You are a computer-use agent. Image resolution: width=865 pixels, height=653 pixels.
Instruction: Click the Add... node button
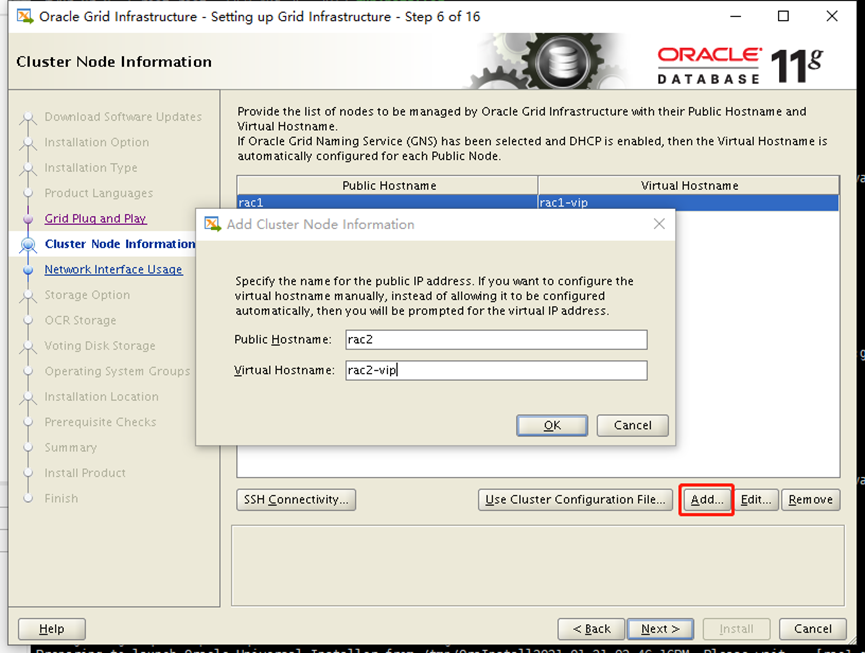[x=706, y=499]
